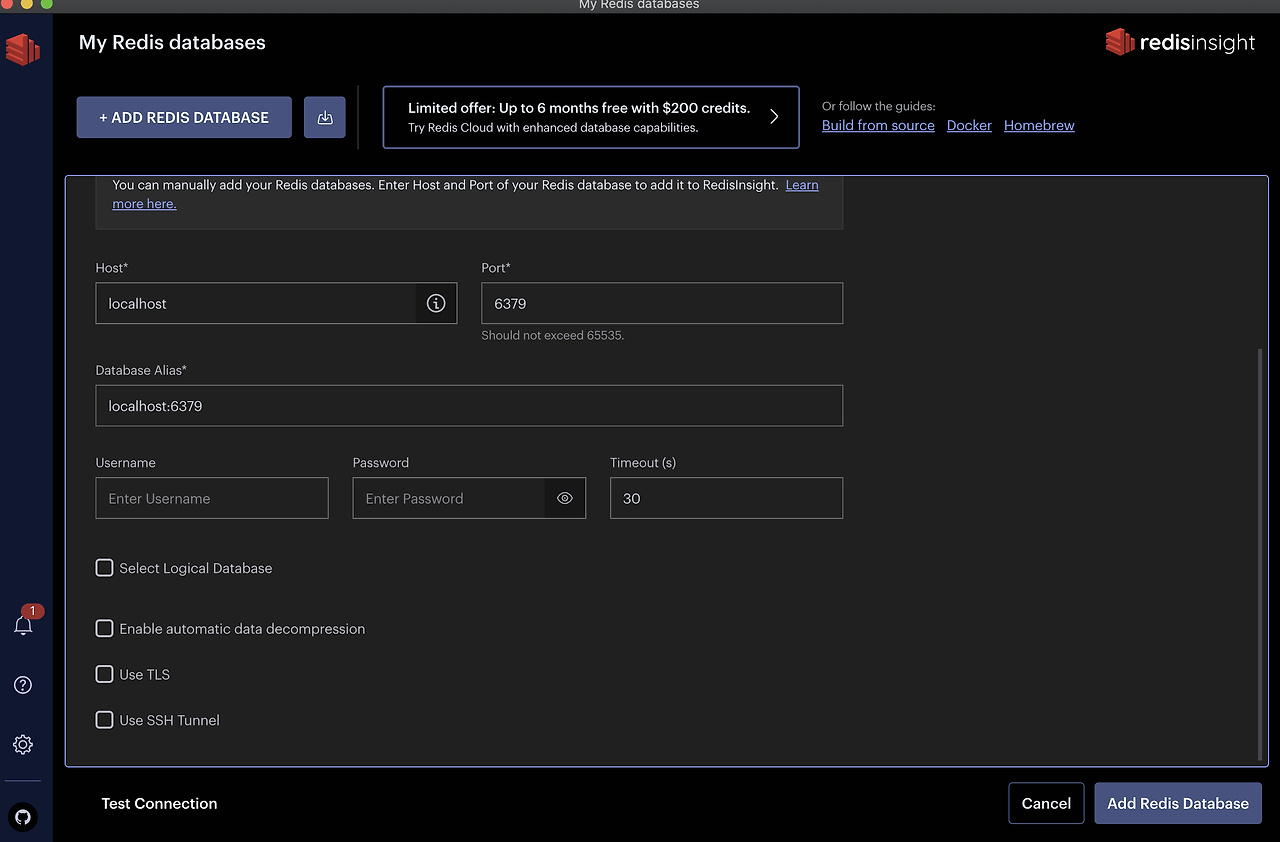Screen dimensions: 1280x842
Task: Toggle password visibility eye icon
Action: tap(565, 498)
